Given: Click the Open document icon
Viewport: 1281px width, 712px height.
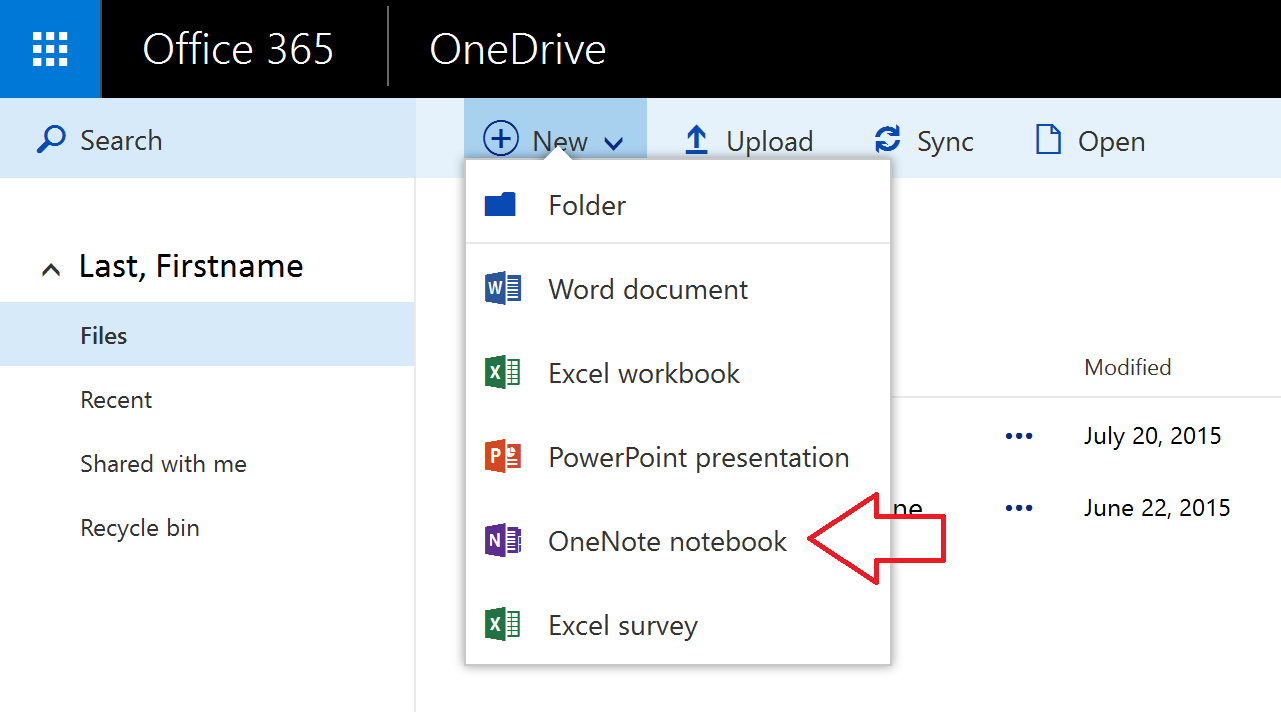Looking at the screenshot, I should pos(1048,140).
